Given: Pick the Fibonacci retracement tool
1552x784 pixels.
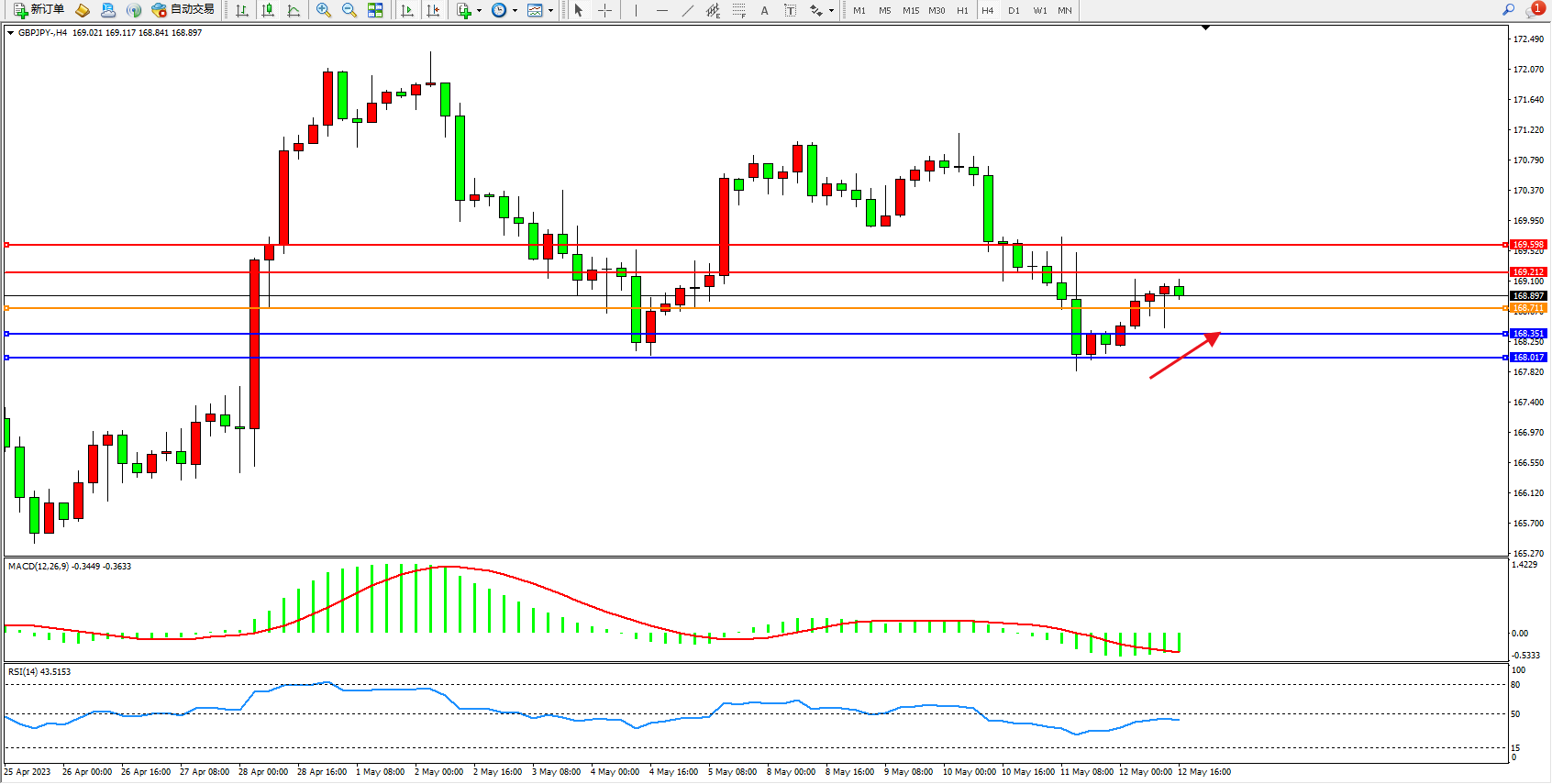Looking at the screenshot, I should coord(738,10).
